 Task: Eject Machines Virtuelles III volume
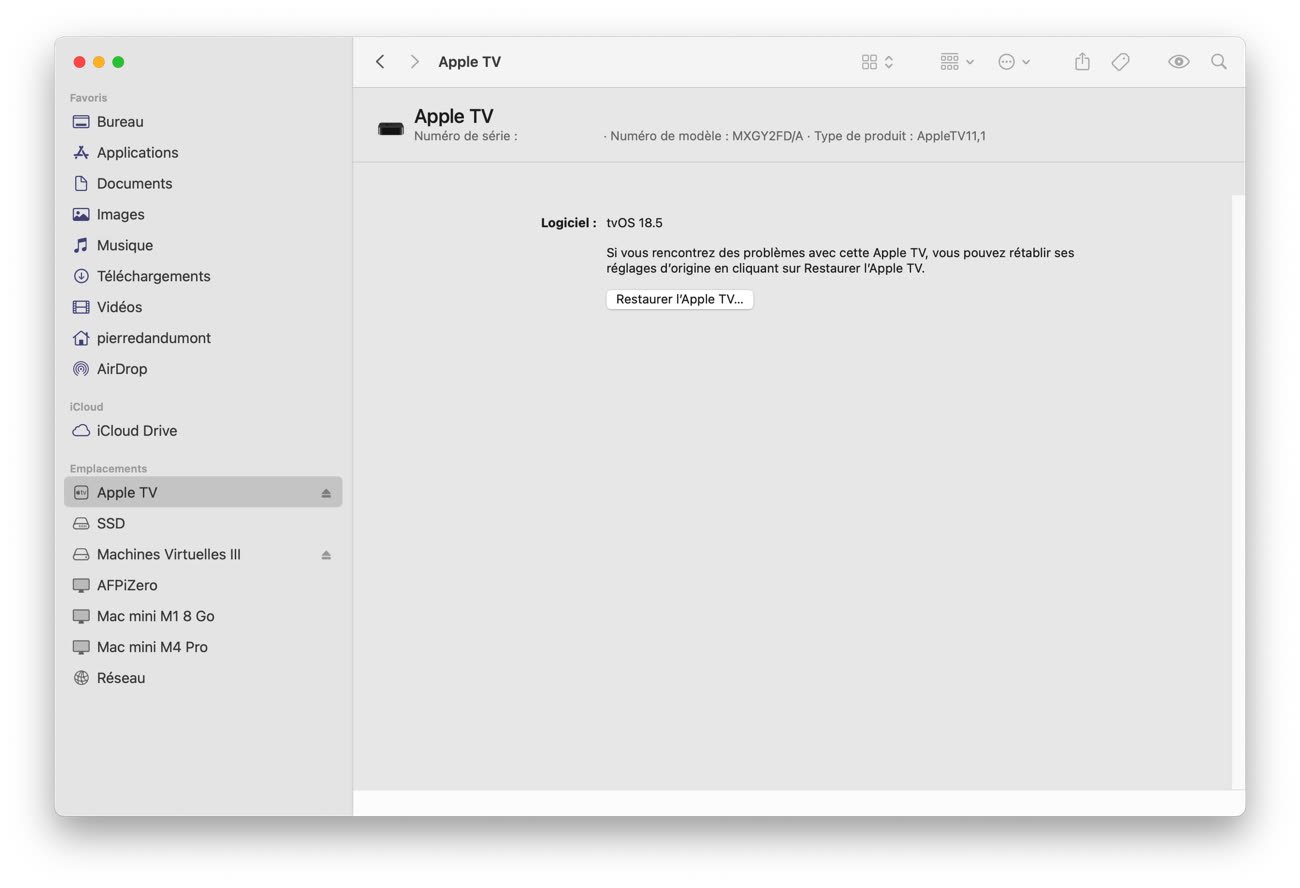pyautogui.click(x=326, y=555)
